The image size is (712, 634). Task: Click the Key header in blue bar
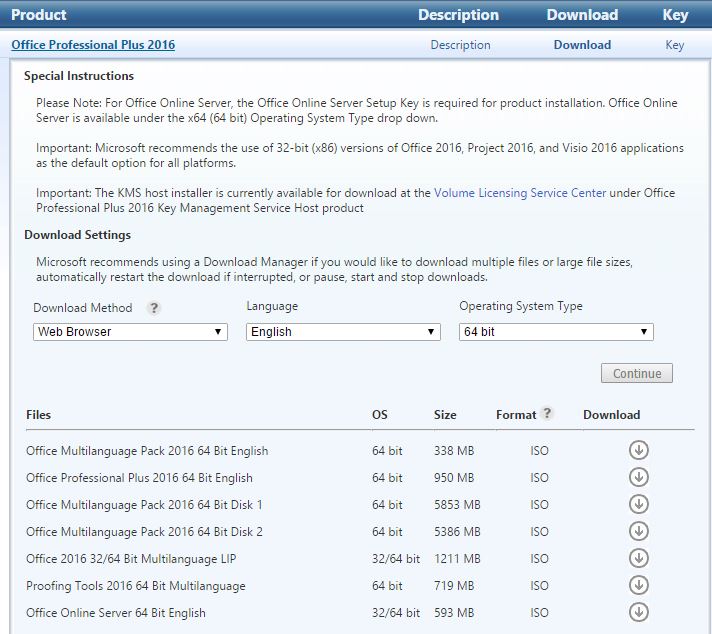click(675, 15)
